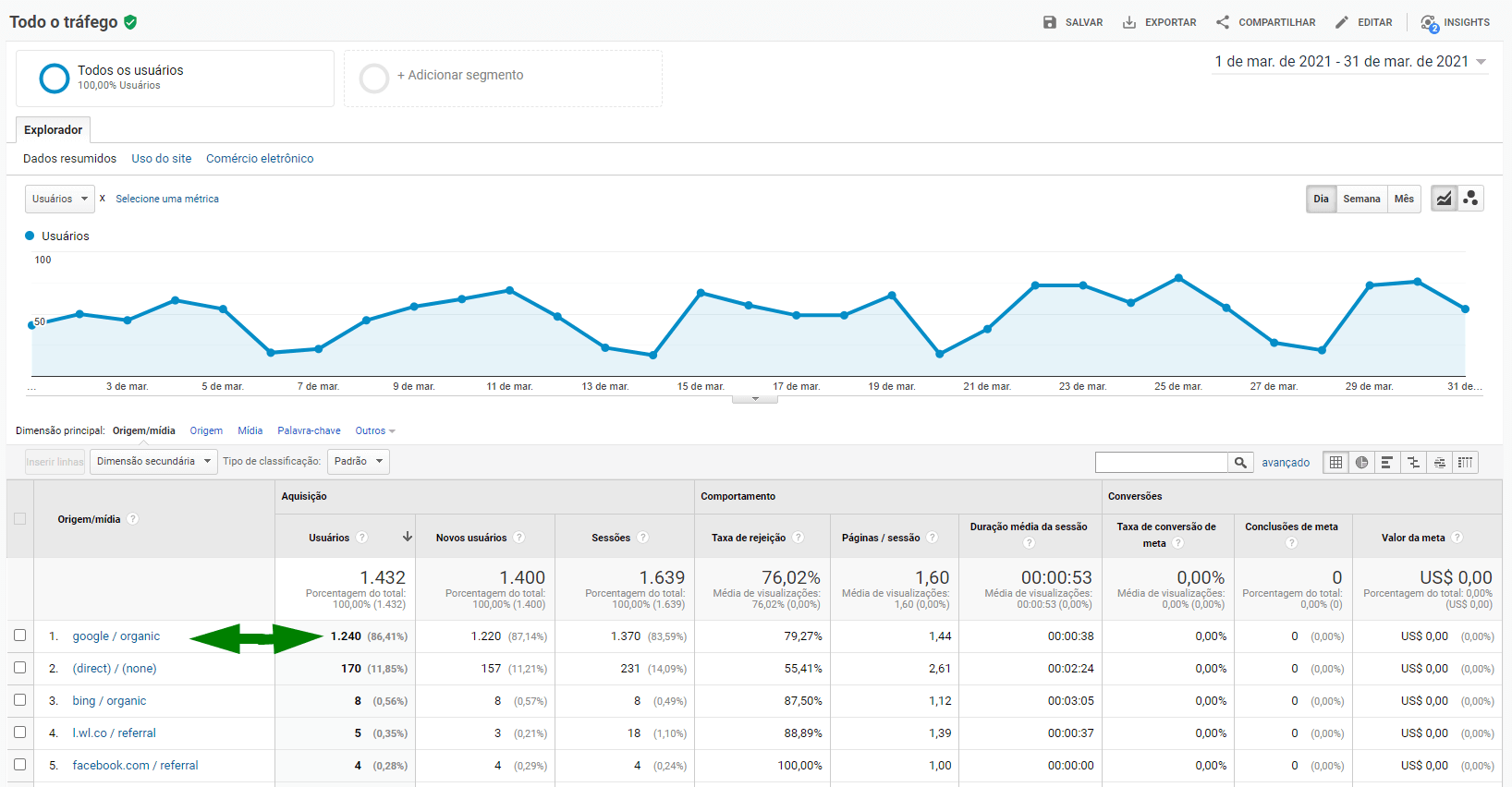Open the facebook.com / referral link
The image size is (1512, 787).
(135, 766)
